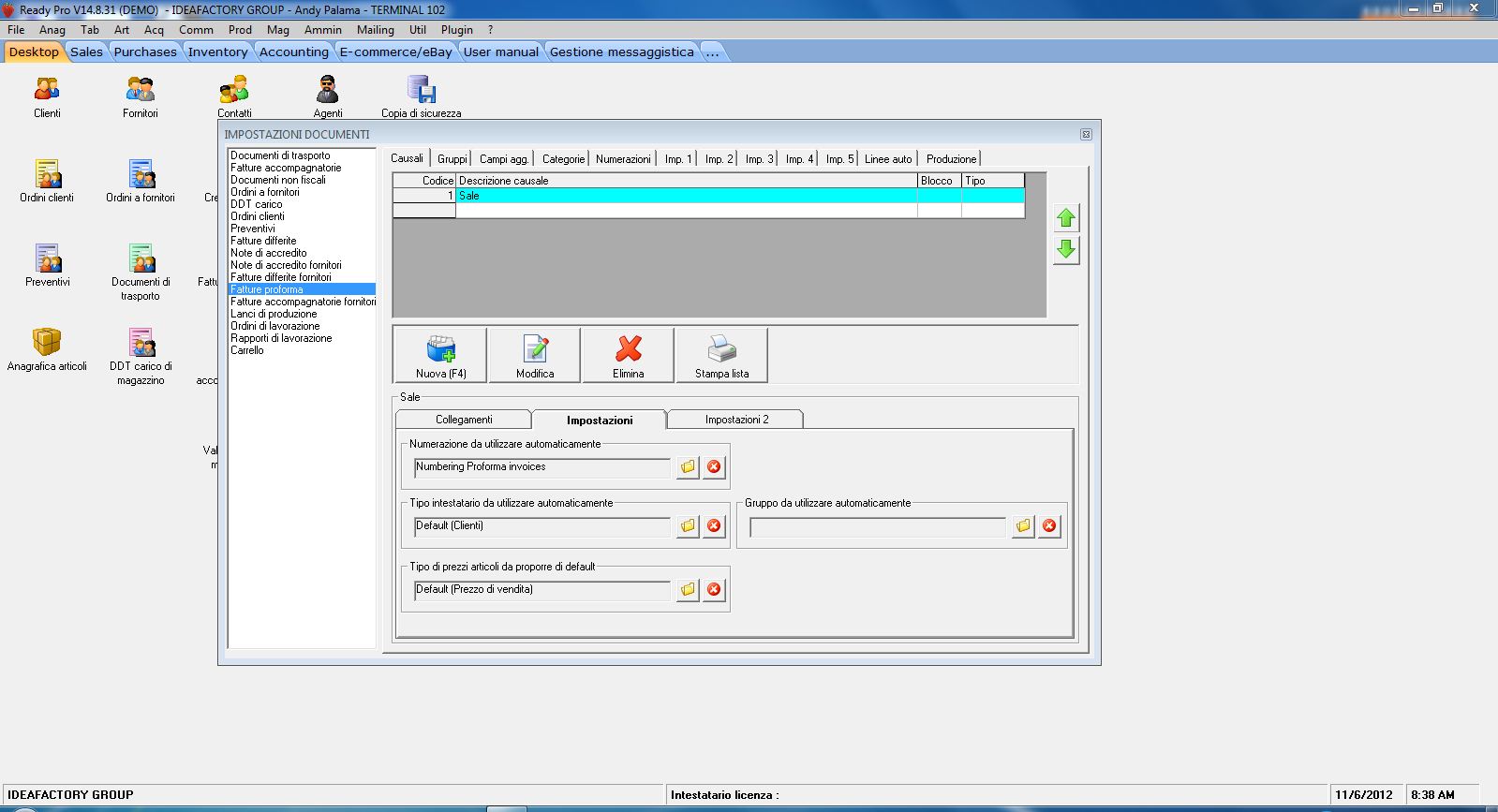Viewport: 1498px width, 812px height.
Task: Switch to the Numerazioni tab
Action: pos(623,159)
